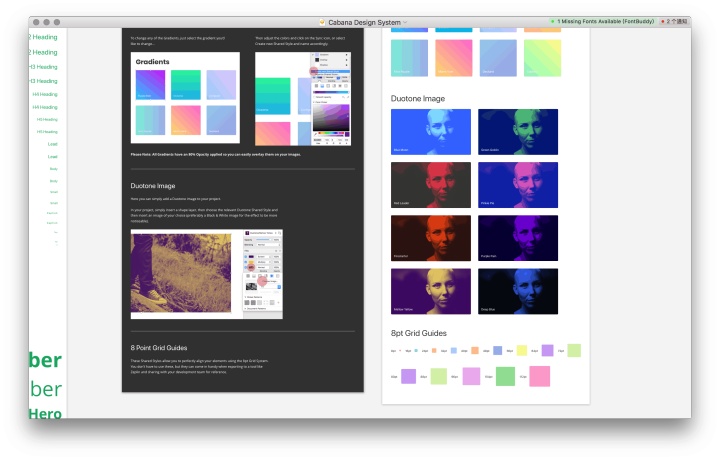Screen dimensions: 720x460
Task: Select the Blue Moon duotone image
Action: coord(431,132)
